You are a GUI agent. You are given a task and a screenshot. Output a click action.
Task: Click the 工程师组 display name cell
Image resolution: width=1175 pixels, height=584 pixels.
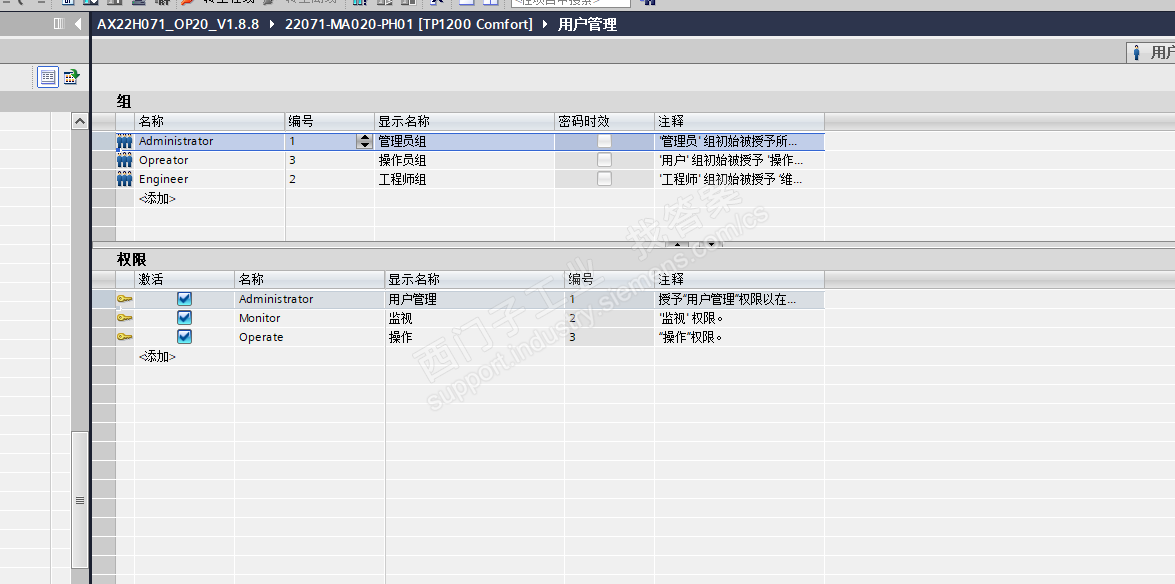click(465, 179)
